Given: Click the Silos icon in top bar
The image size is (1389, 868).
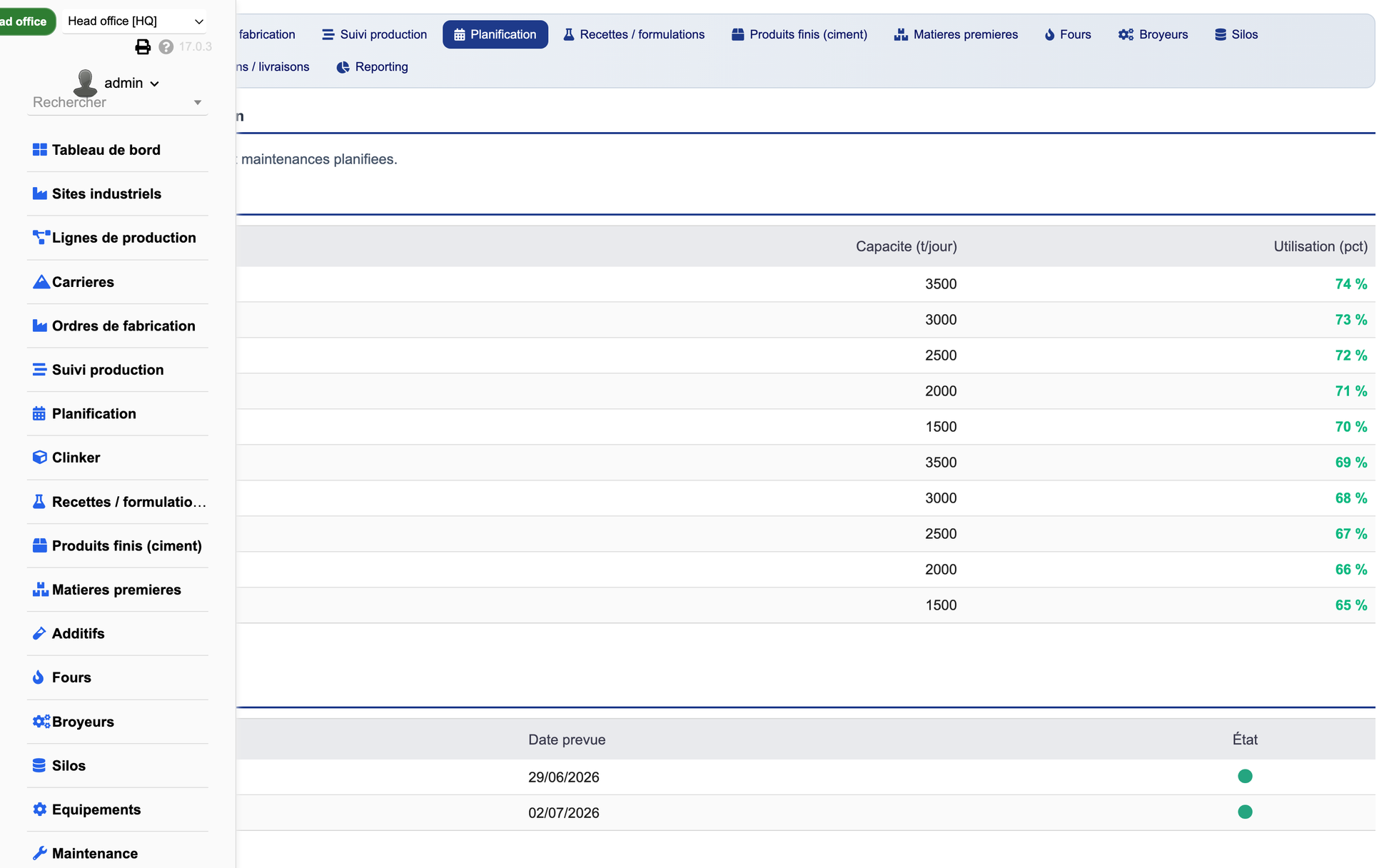Looking at the screenshot, I should 1221,34.
